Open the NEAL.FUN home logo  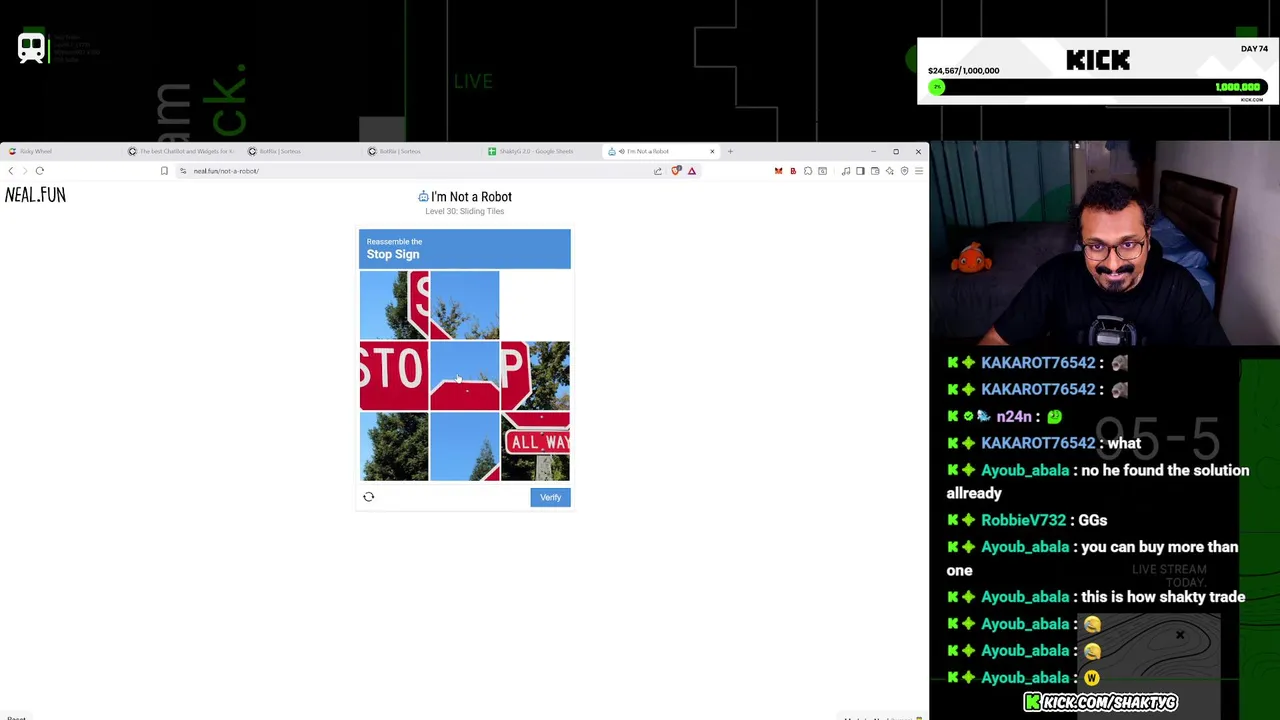pyautogui.click(x=35, y=195)
